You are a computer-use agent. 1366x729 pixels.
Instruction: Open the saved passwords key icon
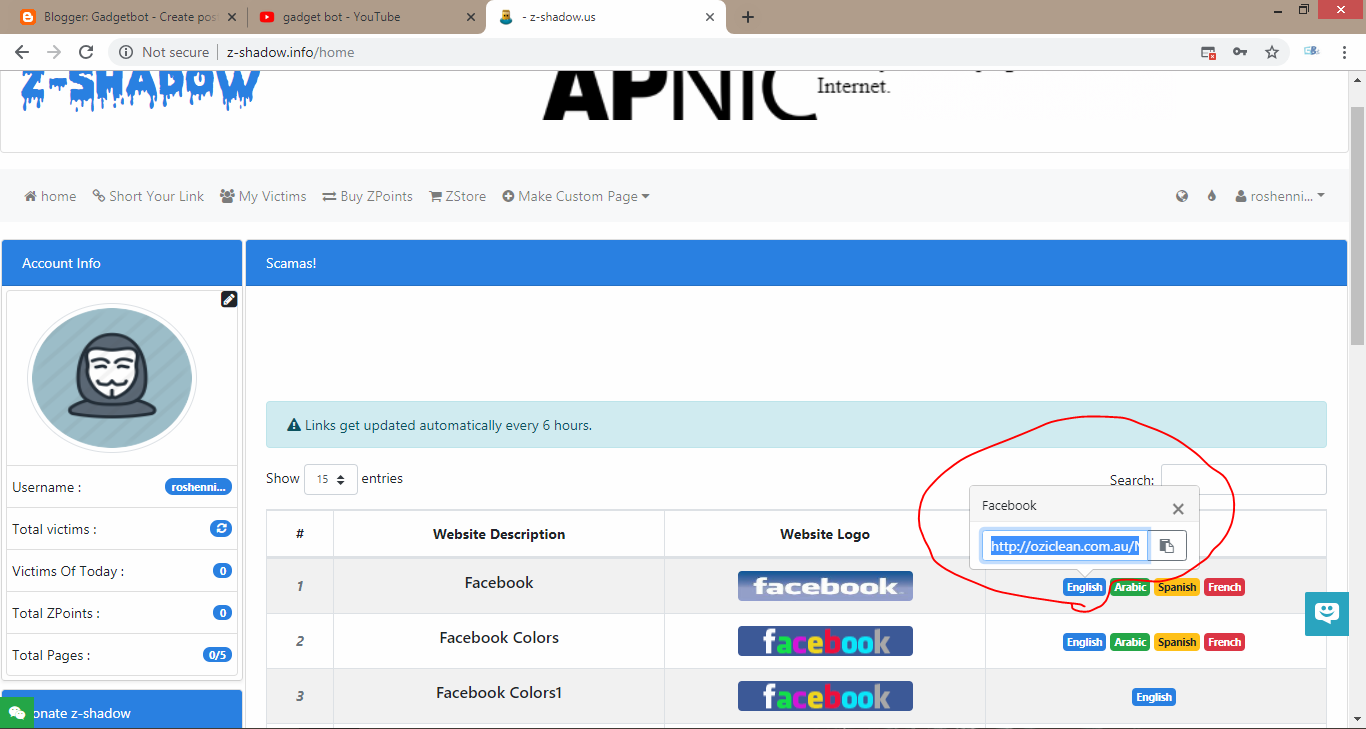pyautogui.click(x=1240, y=52)
